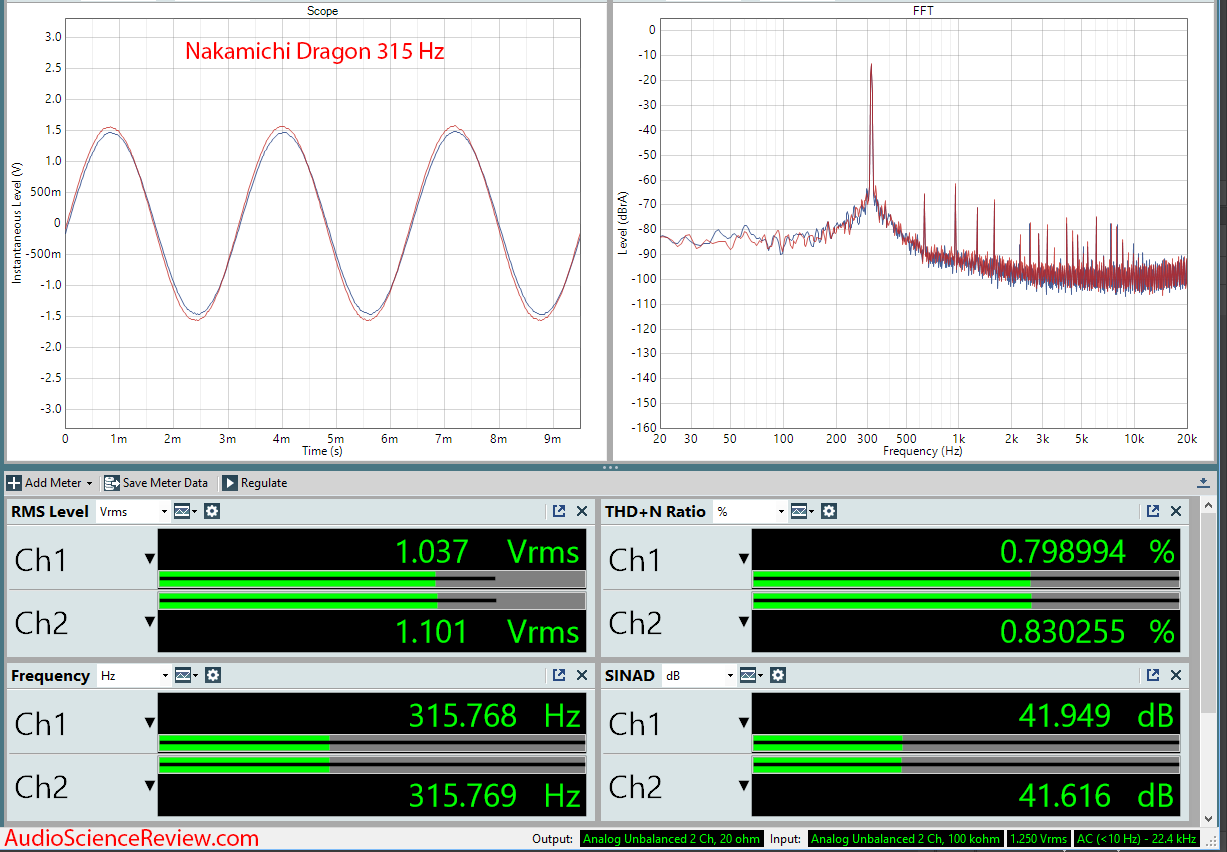
Task: Open the SINAD dB unit dropdown
Action: pos(699,675)
